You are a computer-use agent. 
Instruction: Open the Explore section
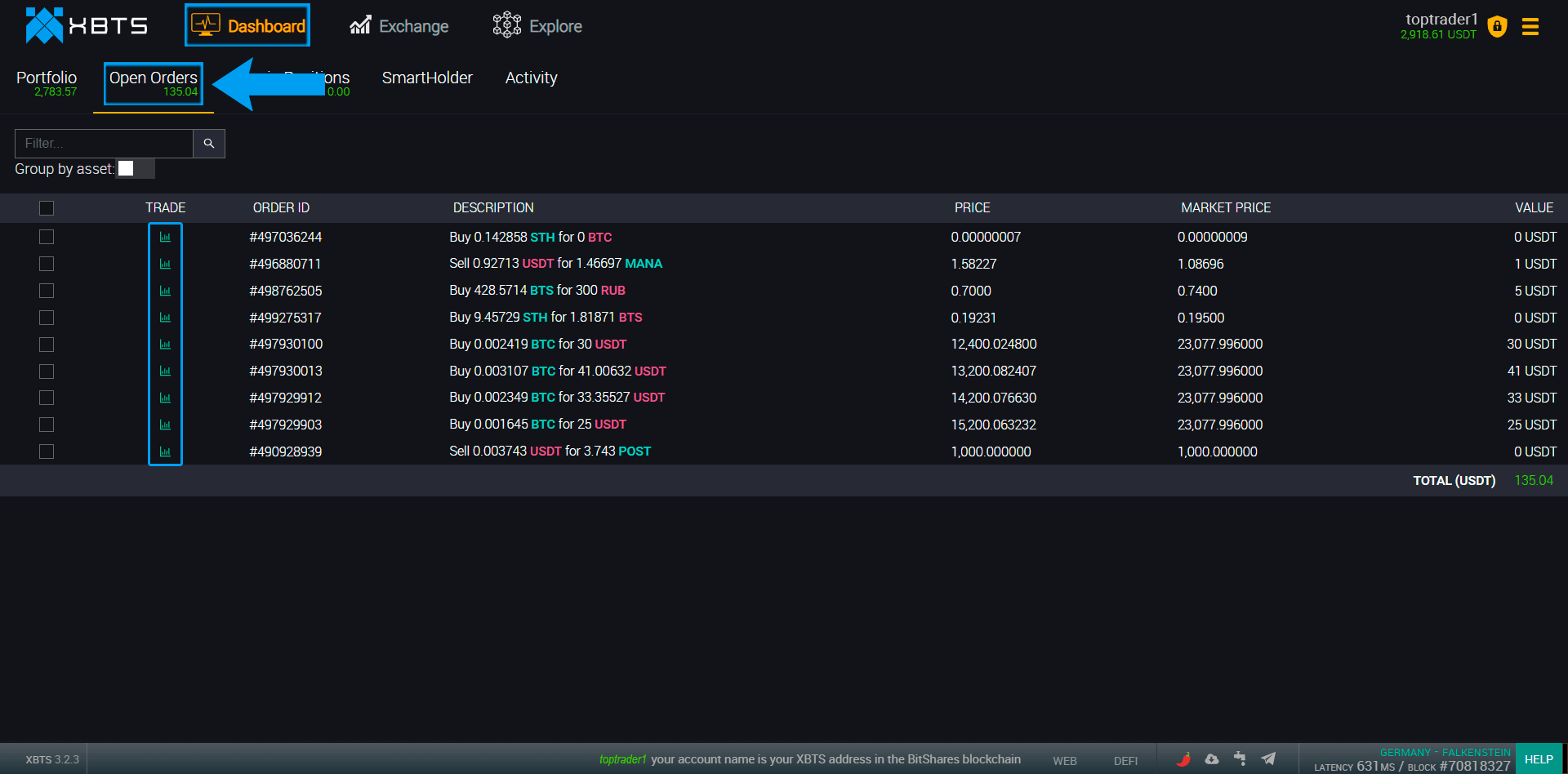[537, 25]
